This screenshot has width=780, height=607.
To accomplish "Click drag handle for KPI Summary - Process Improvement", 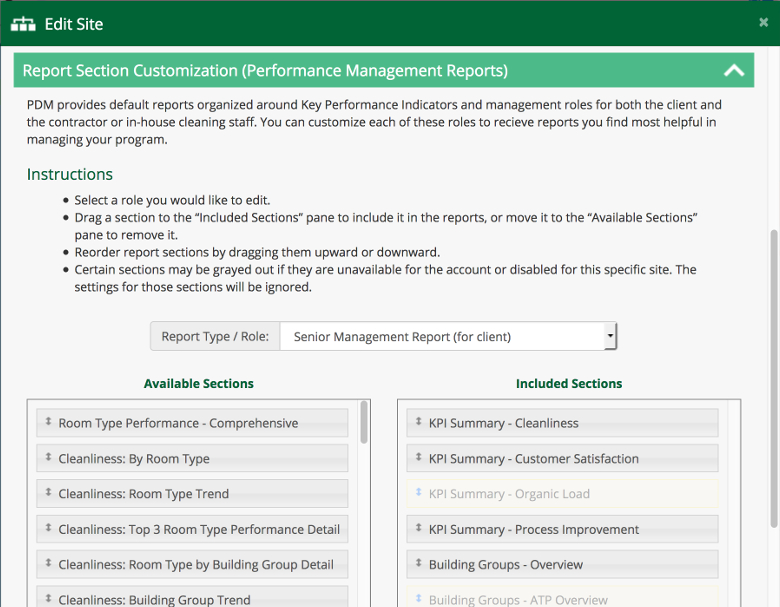I will (418, 529).
